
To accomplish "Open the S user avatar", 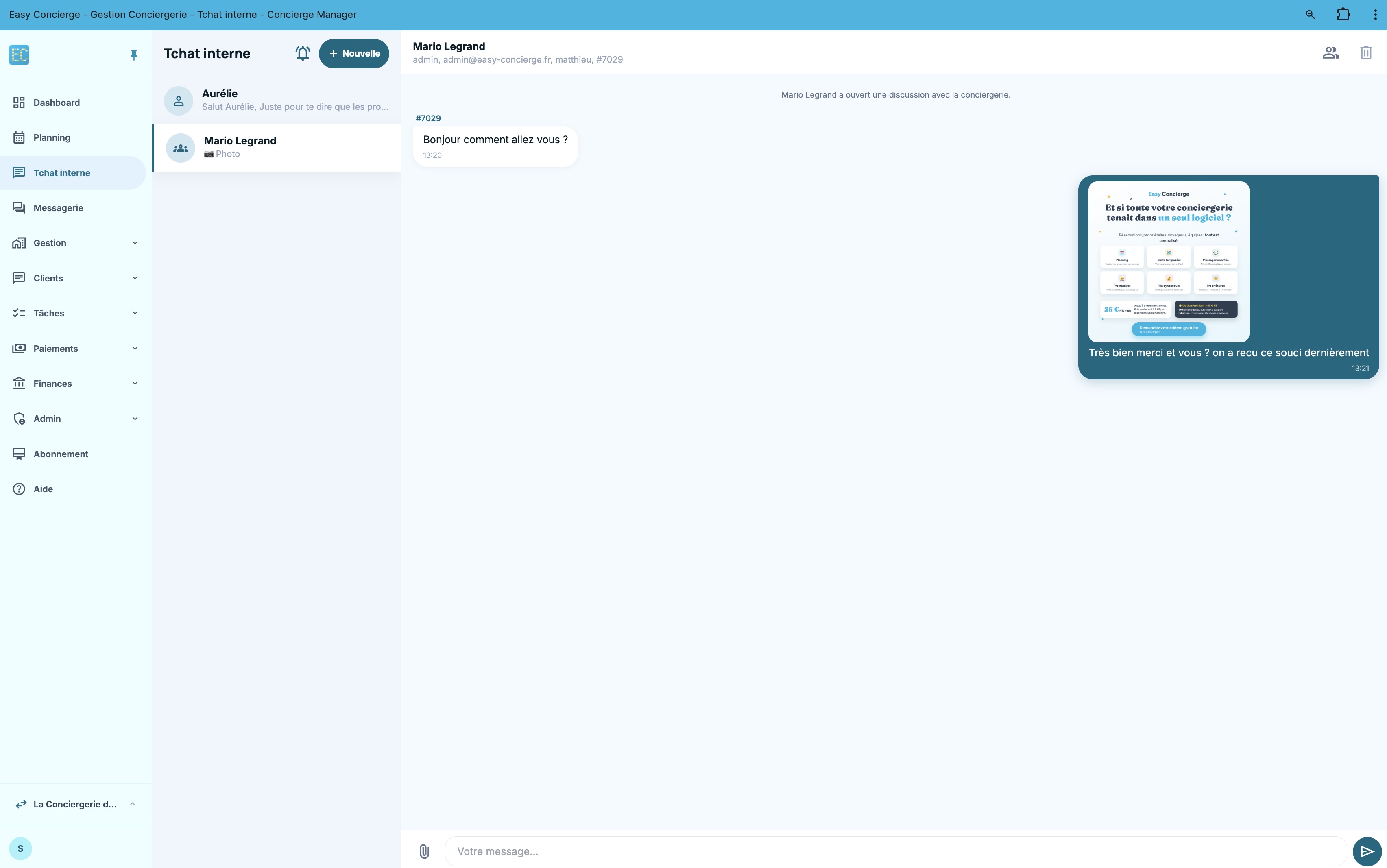I will [21, 848].
